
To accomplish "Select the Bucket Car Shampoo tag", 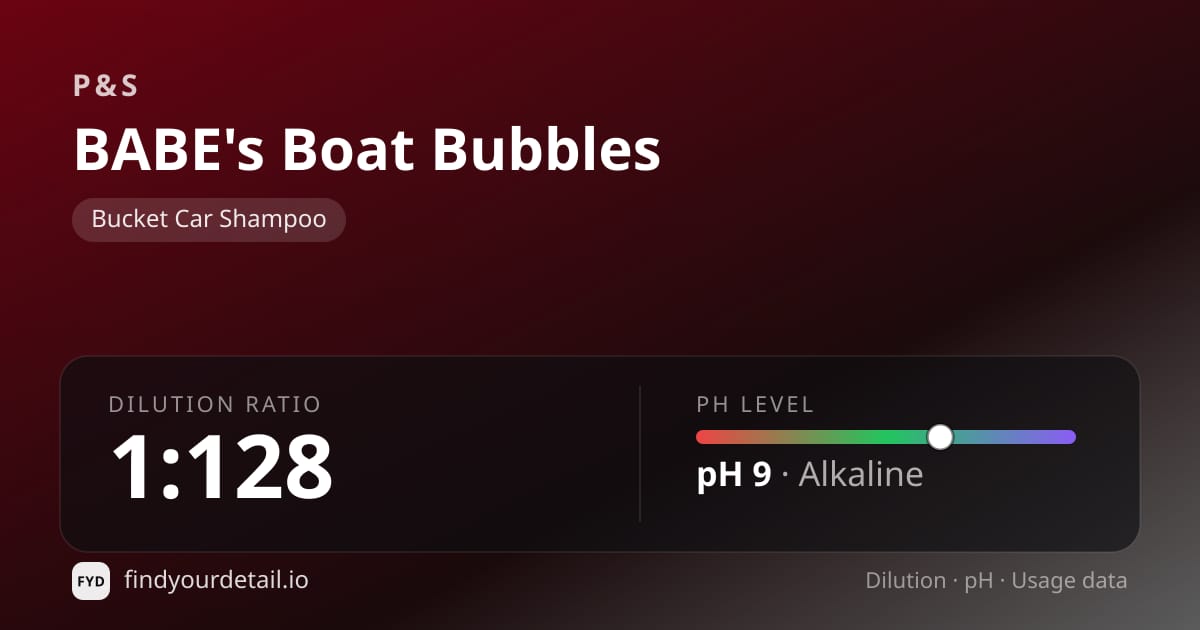I will [209, 220].
